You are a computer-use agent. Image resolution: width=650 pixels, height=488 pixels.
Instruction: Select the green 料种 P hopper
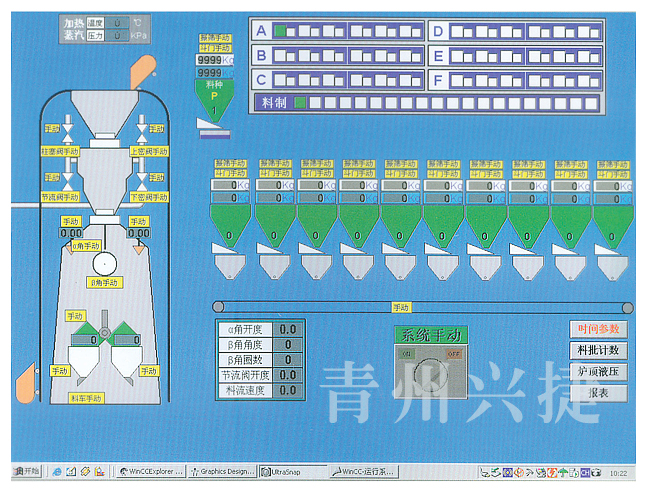tap(212, 97)
